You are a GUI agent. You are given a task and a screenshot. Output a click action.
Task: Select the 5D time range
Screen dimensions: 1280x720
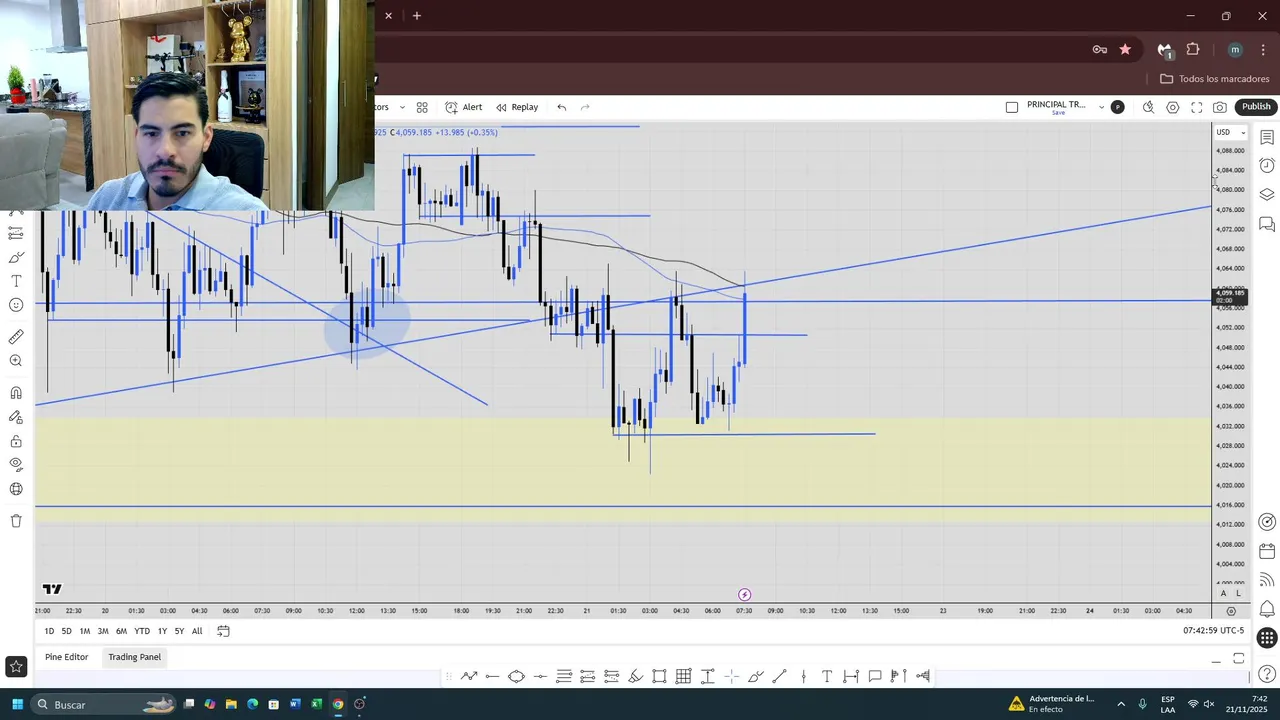(x=66, y=631)
